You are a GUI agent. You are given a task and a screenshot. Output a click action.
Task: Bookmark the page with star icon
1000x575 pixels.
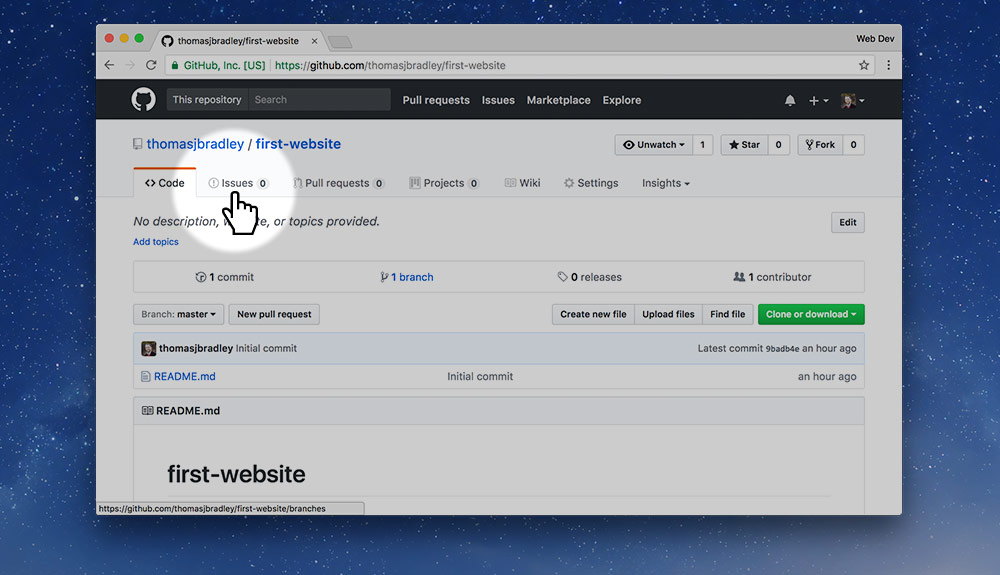click(x=864, y=65)
